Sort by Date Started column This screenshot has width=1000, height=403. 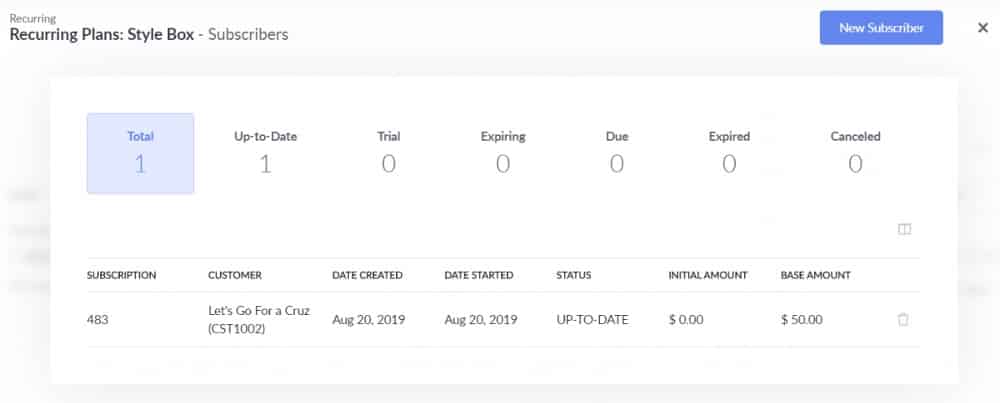coord(479,275)
